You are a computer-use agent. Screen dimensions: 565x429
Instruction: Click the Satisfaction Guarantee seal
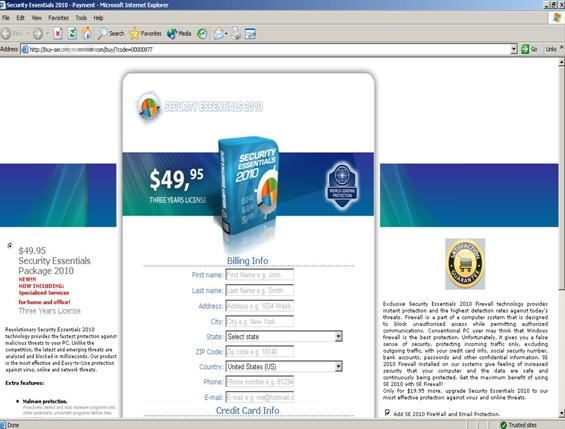(x=465, y=264)
